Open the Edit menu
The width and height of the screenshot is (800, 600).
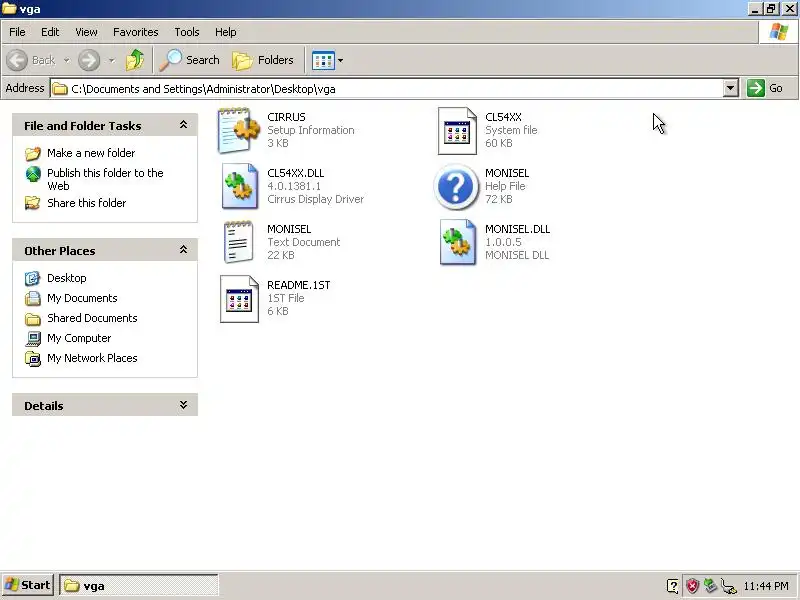50,32
